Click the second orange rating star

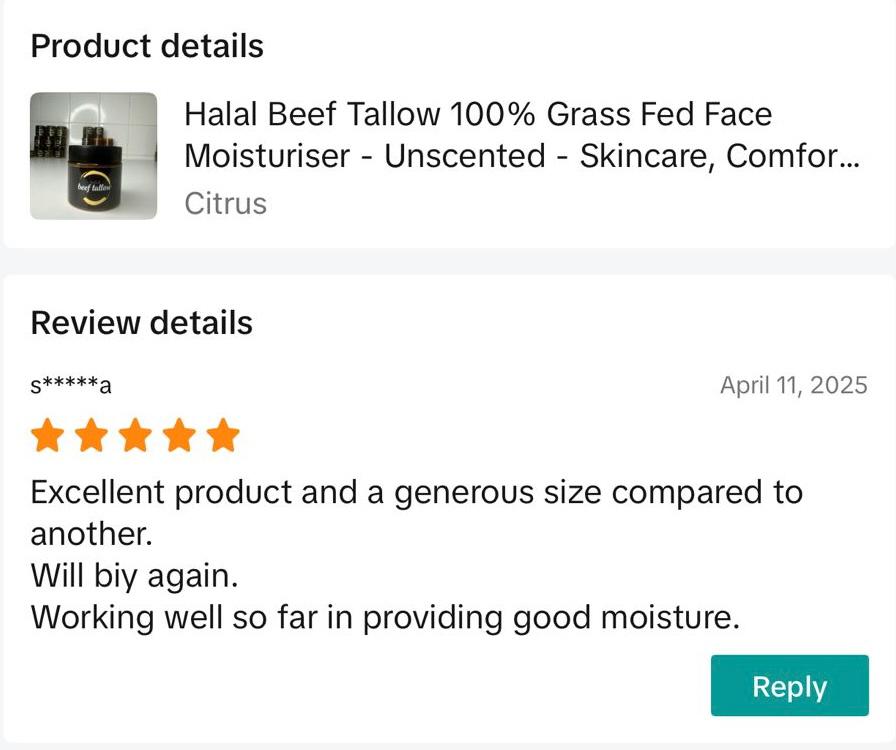91,436
